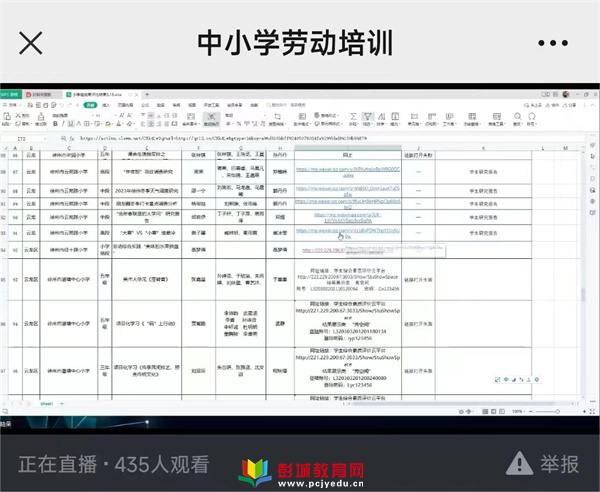
Task: Tap the 举报 report button
Action: tap(542, 464)
